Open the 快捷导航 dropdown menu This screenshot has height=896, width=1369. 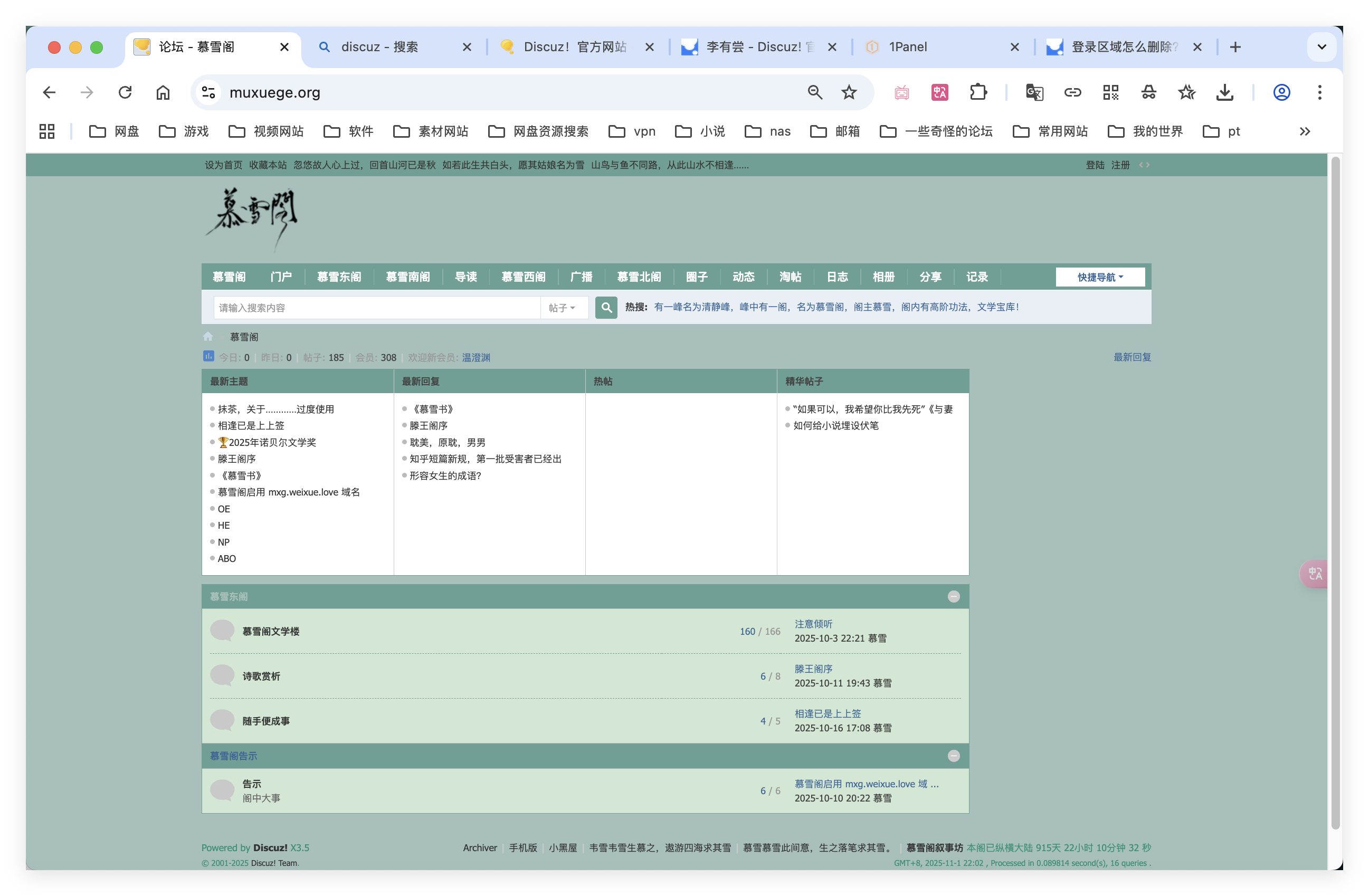(1100, 277)
